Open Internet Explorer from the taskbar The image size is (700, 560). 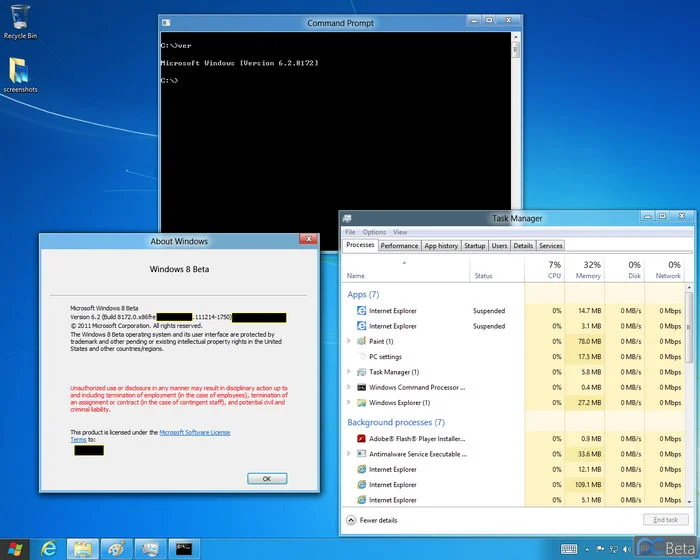click(x=48, y=548)
